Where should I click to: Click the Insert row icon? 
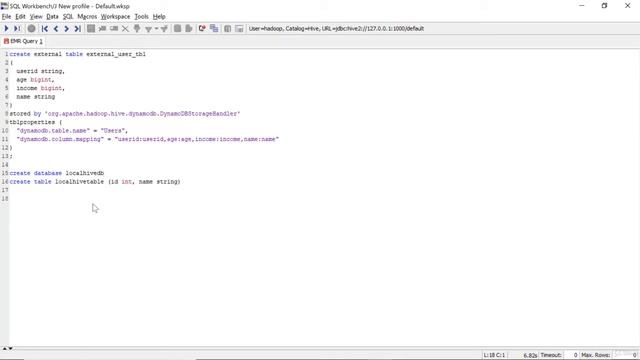tap(102, 29)
